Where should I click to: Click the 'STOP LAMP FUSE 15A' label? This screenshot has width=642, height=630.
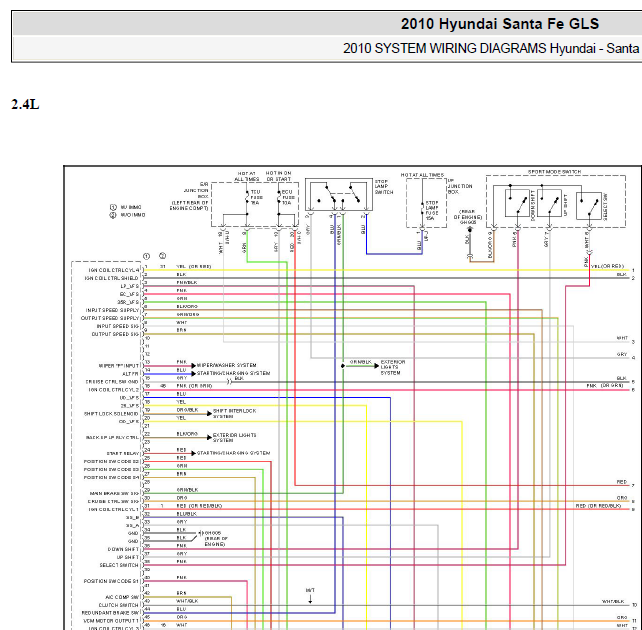tap(432, 211)
